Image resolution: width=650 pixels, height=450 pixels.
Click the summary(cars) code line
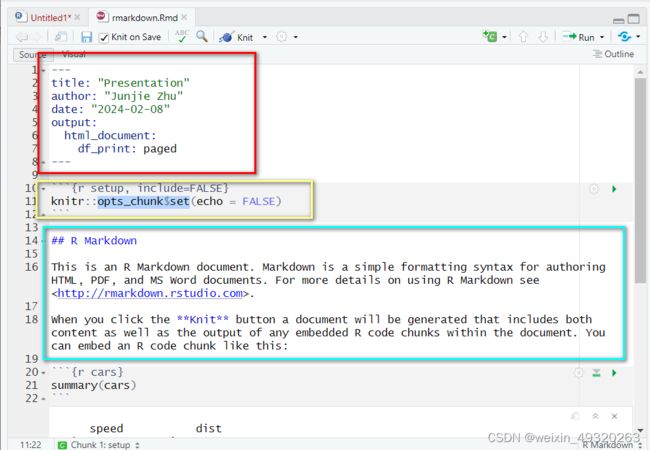93,385
